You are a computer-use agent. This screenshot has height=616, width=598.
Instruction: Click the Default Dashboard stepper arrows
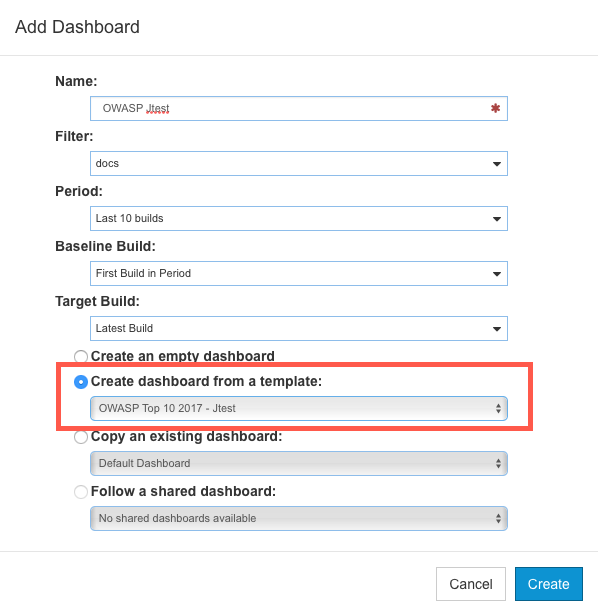pos(498,464)
